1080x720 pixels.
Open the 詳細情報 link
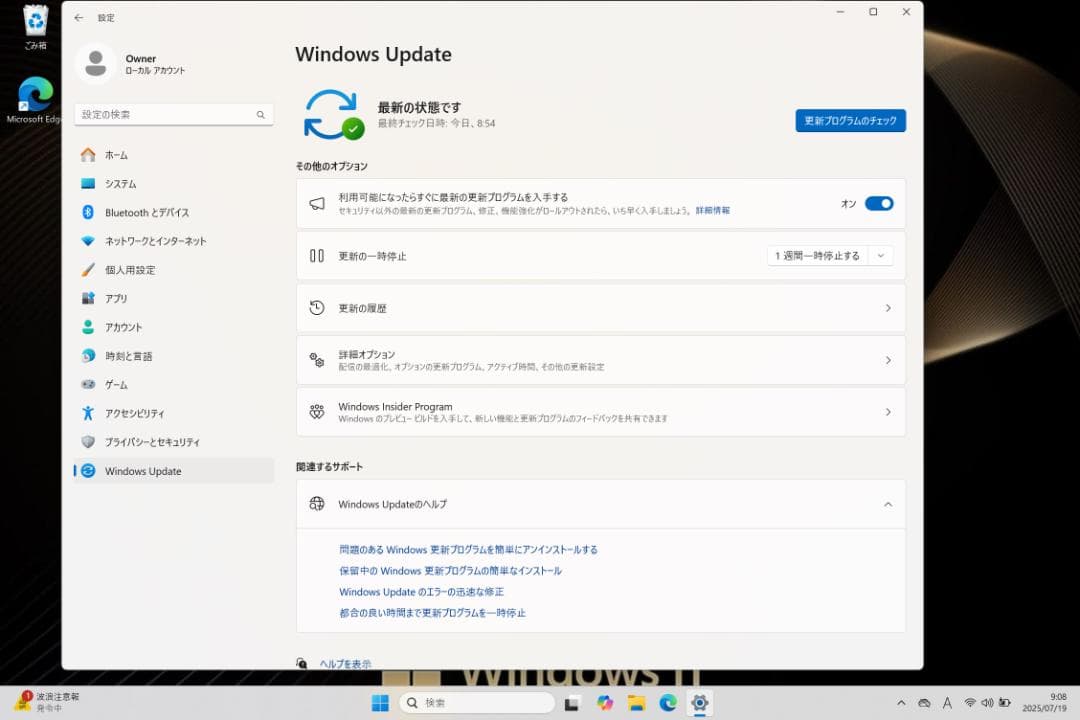712,211
